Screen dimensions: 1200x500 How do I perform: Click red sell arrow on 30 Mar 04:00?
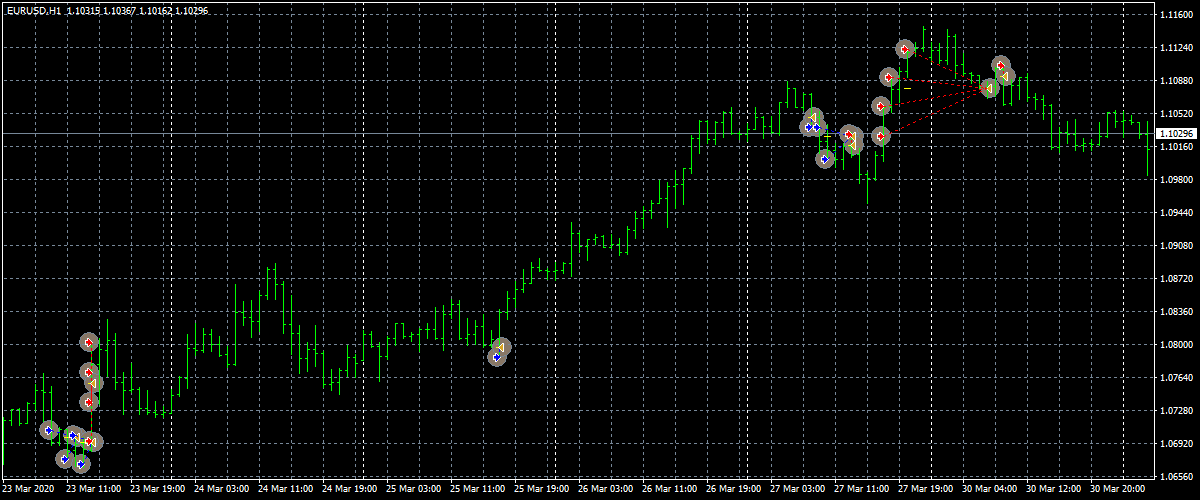click(1001, 65)
